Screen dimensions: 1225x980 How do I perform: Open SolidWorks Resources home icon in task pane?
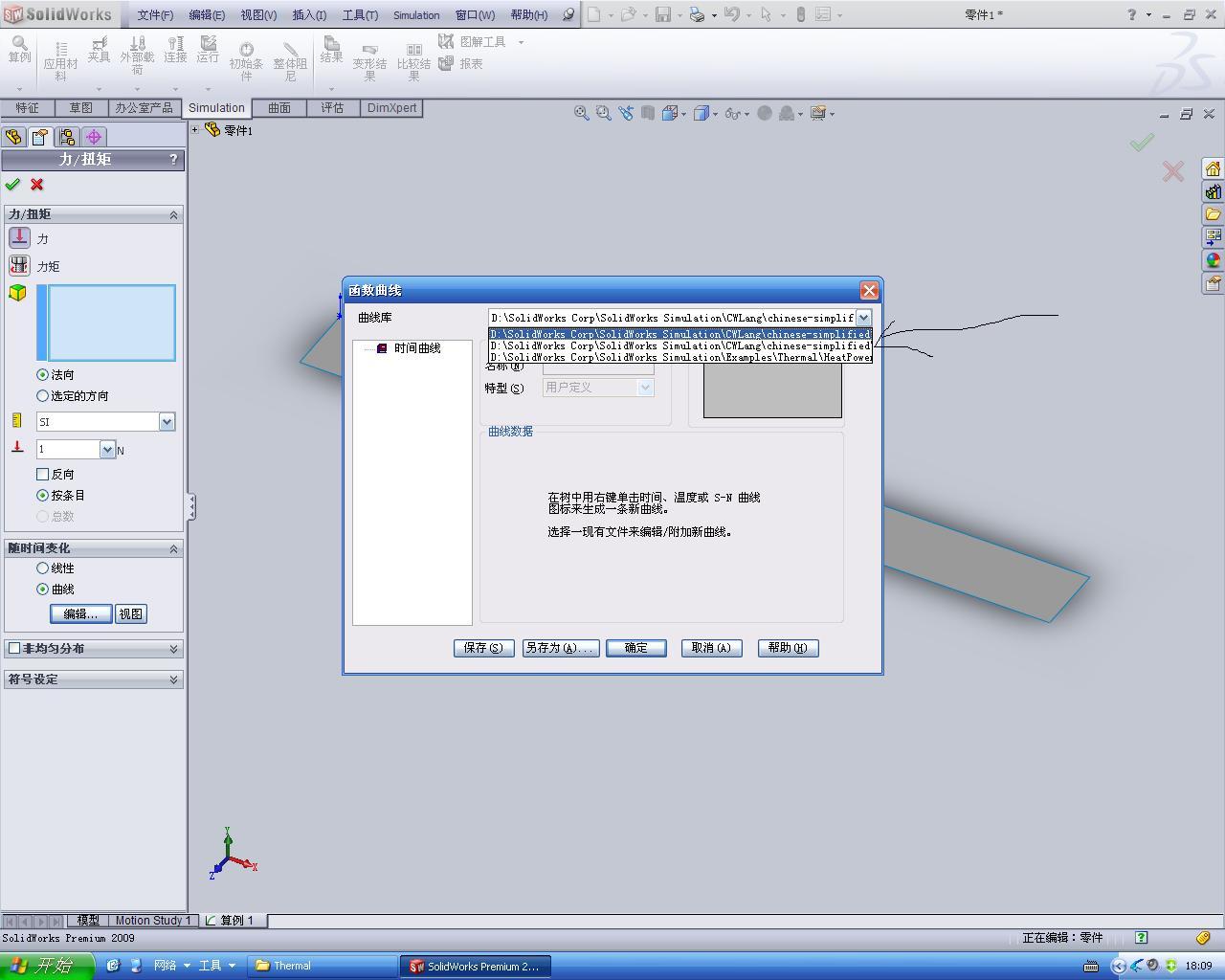click(x=1214, y=168)
